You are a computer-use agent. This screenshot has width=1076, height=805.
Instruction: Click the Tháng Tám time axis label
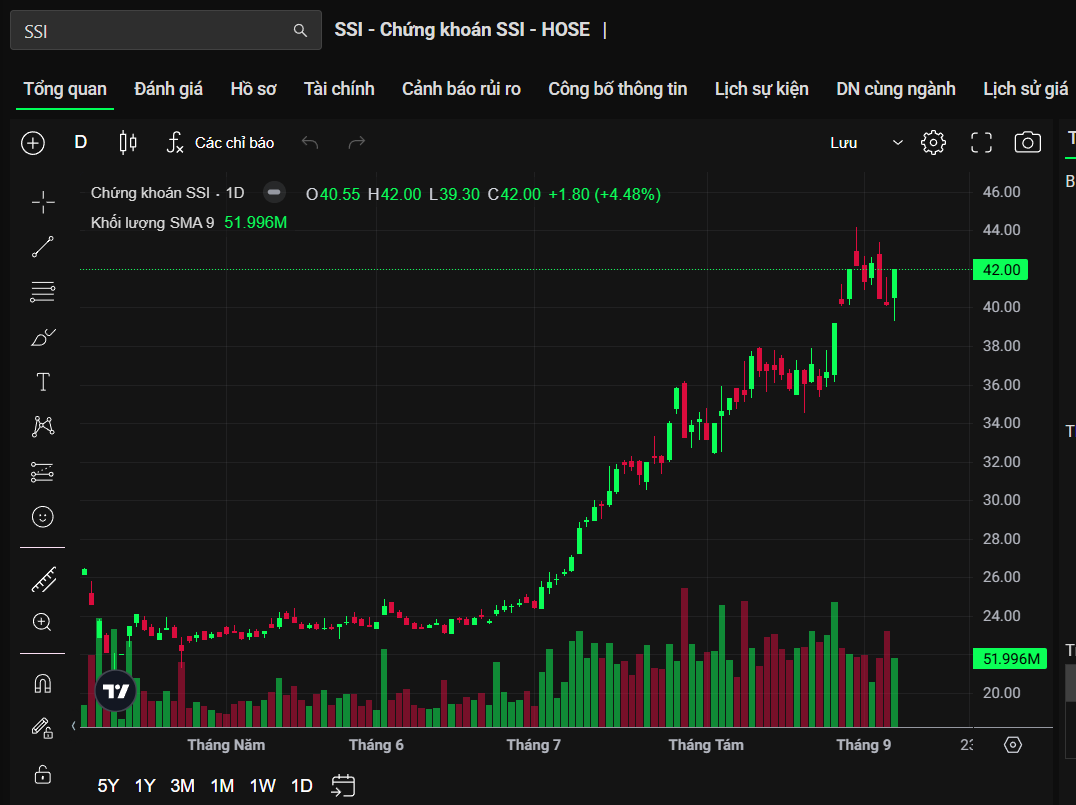point(706,745)
